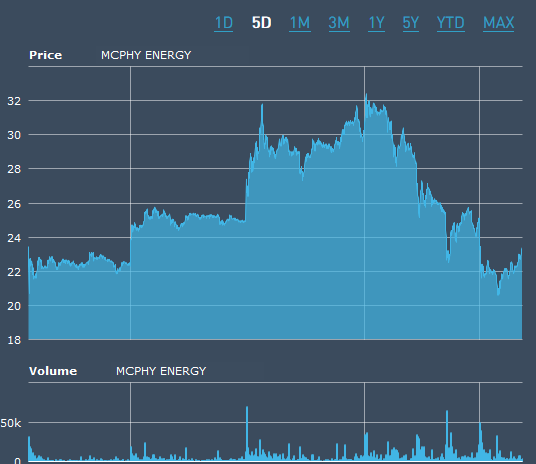Click the 28 price axis label
The image size is (536, 464).
pos(14,169)
